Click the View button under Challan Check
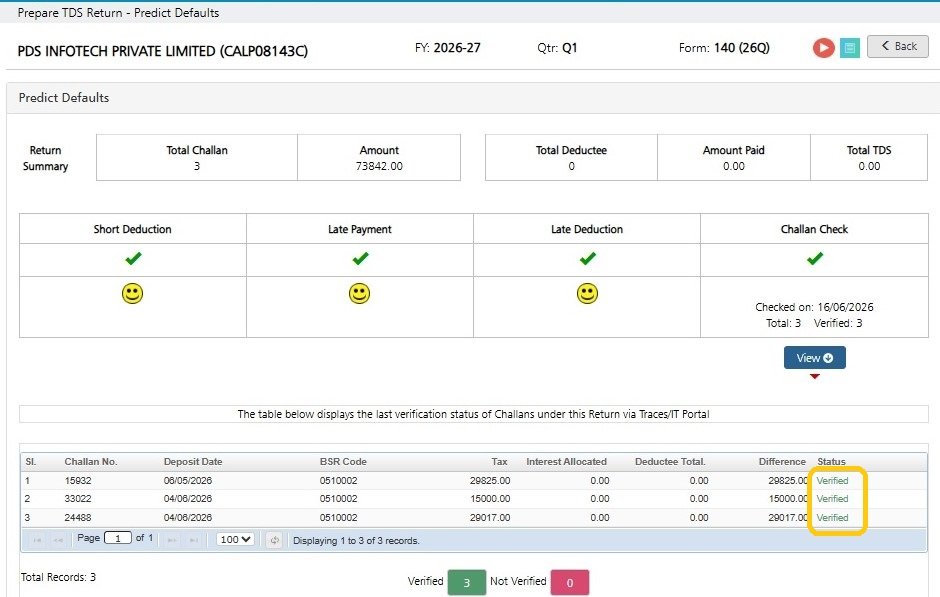The width and height of the screenshot is (940, 597). click(x=814, y=358)
